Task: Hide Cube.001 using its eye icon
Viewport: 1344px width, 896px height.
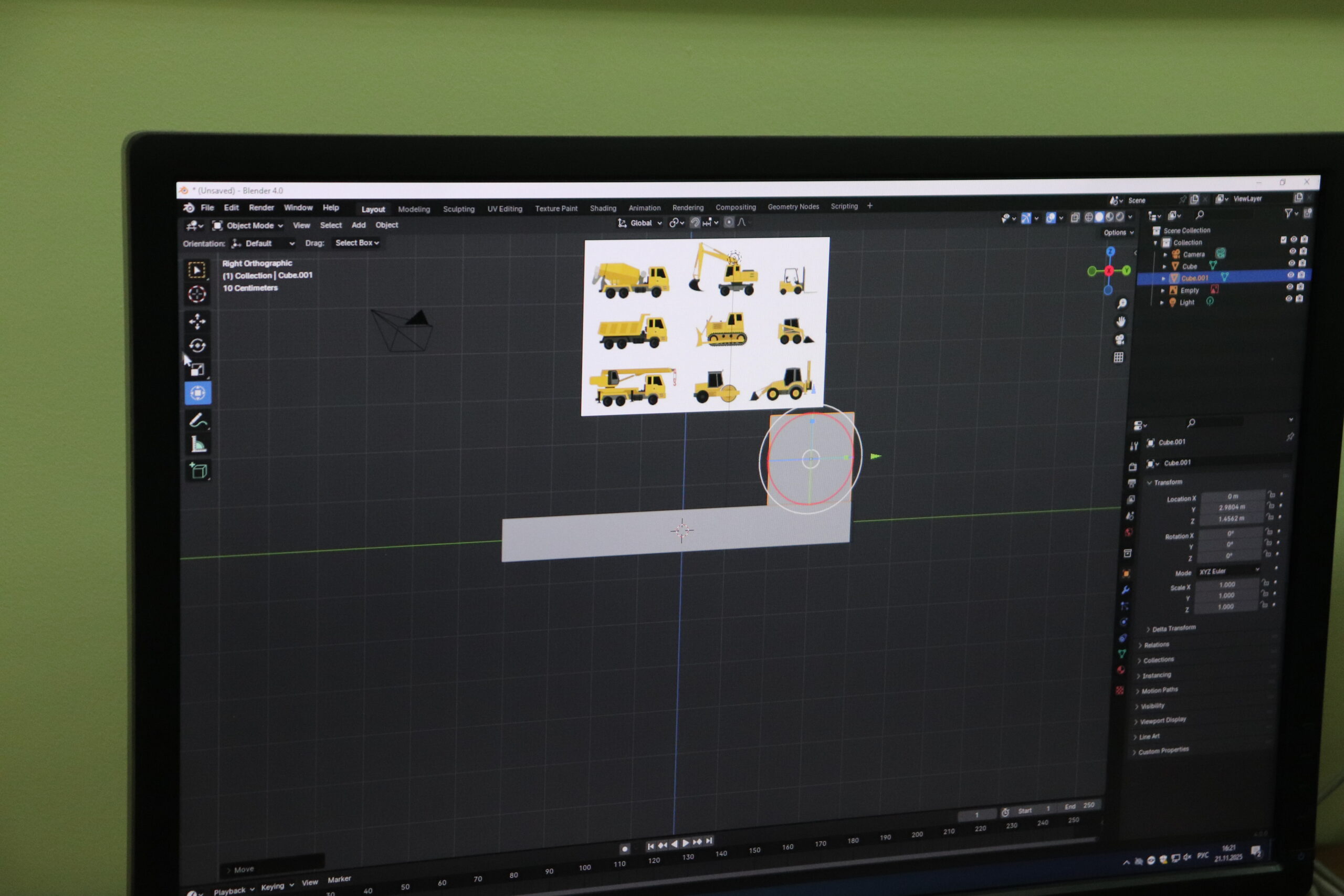Action: (x=1290, y=276)
